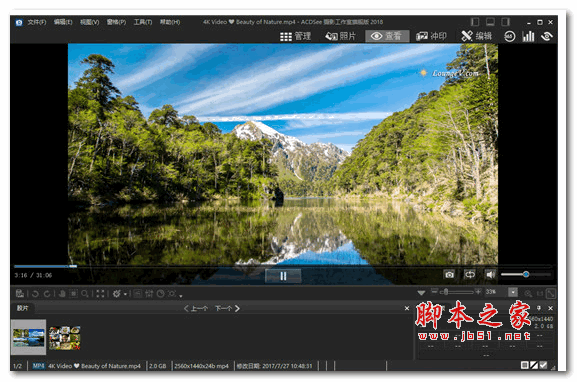Adjust the zoom level slider
The image size is (577, 382).
coord(456,292)
